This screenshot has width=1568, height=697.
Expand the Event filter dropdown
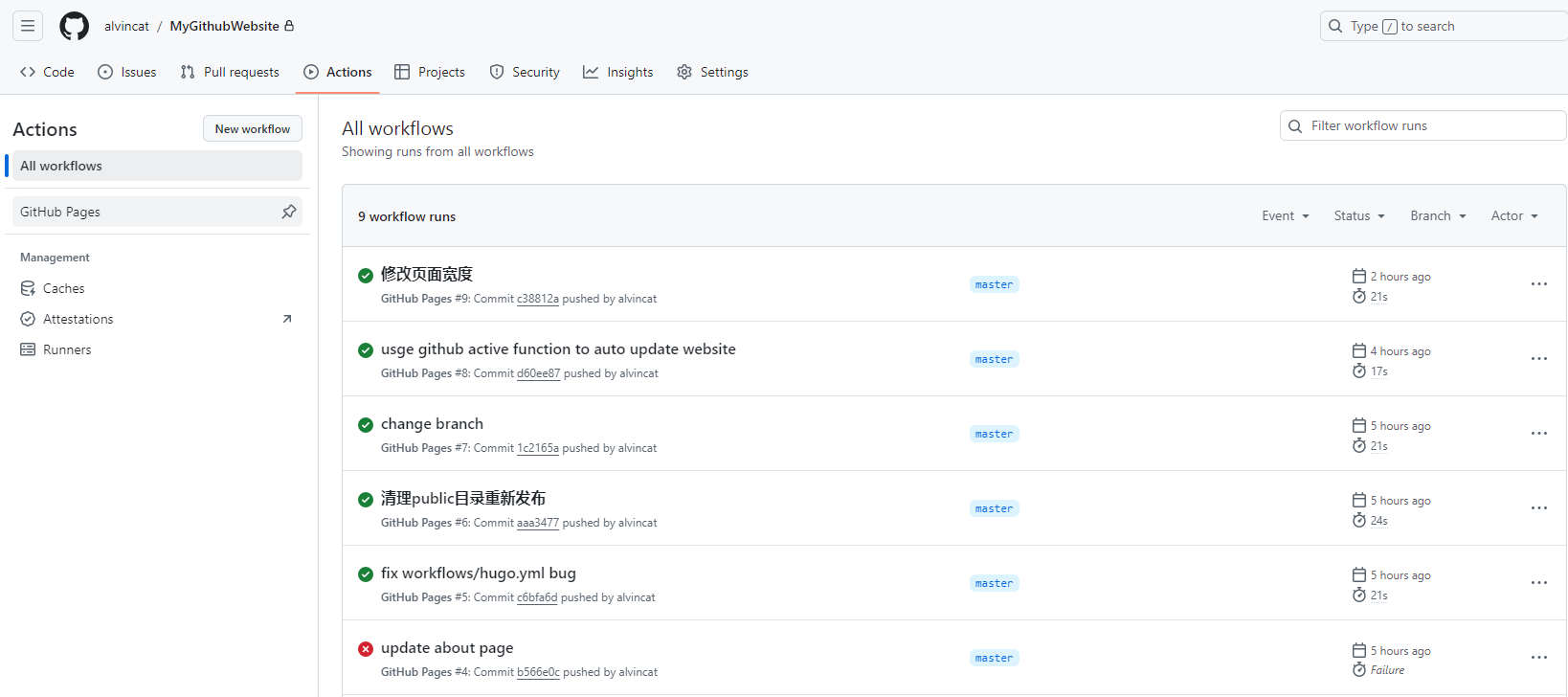(1285, 216)
